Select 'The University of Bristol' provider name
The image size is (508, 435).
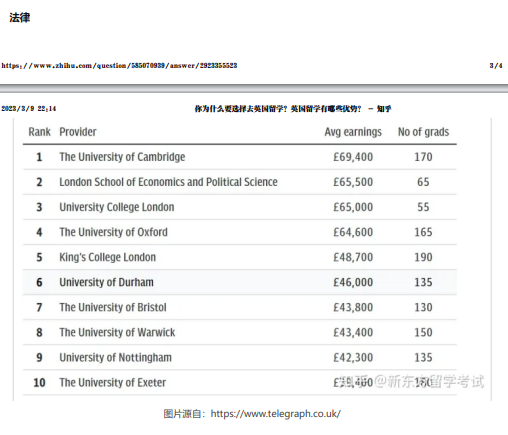pos(113,307)
